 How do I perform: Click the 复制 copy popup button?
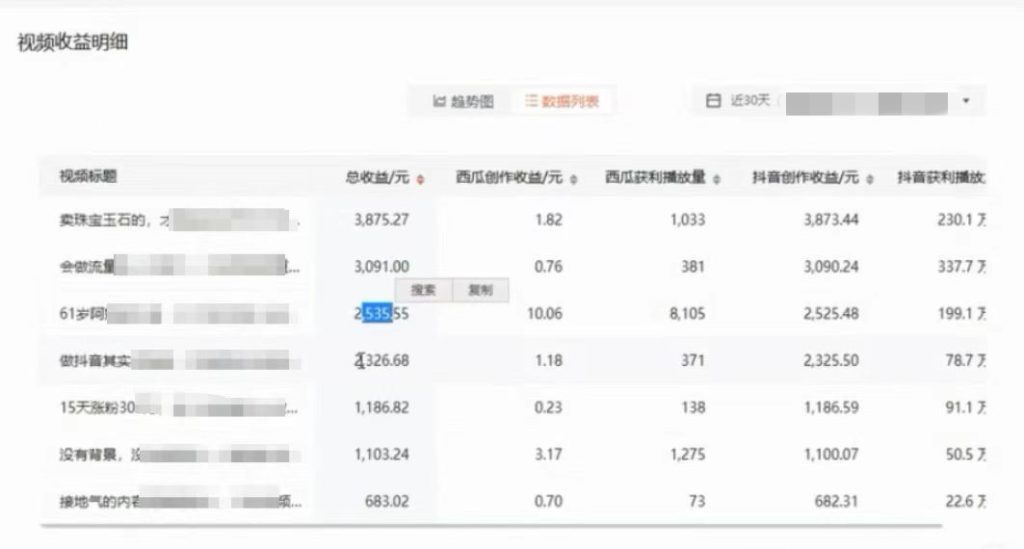(480, 290)
